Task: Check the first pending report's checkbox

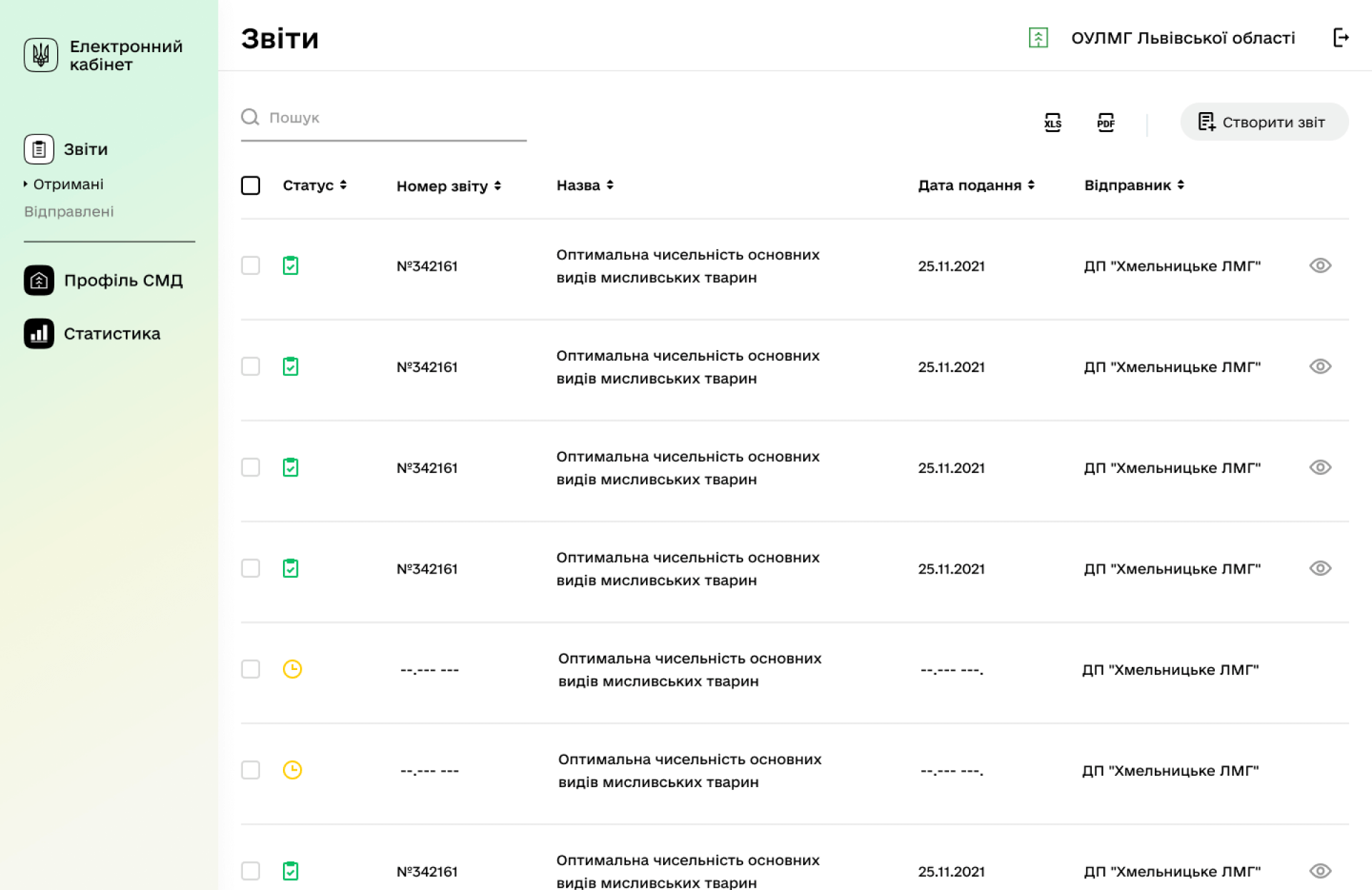Action: point(251,669)
